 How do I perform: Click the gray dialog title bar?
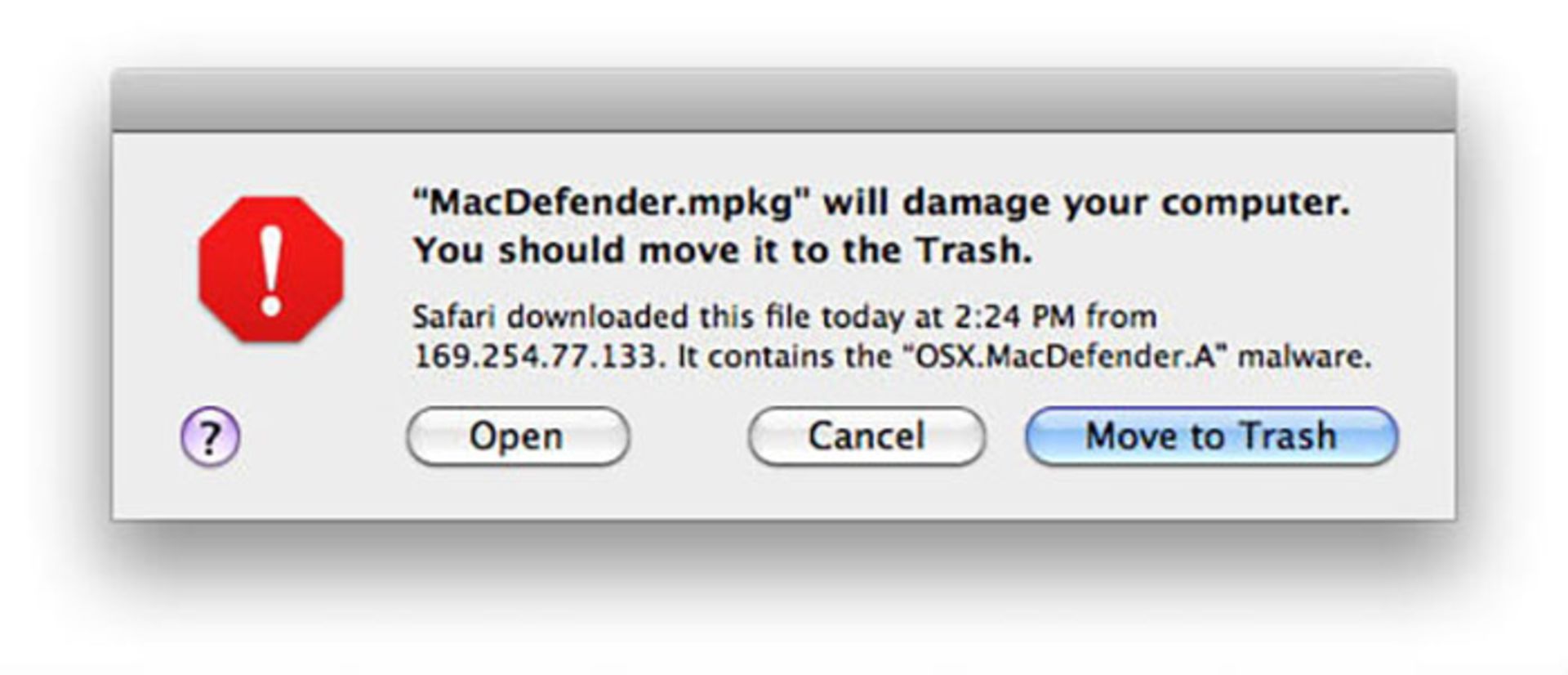pyautogui.click(x=782, y=100)
